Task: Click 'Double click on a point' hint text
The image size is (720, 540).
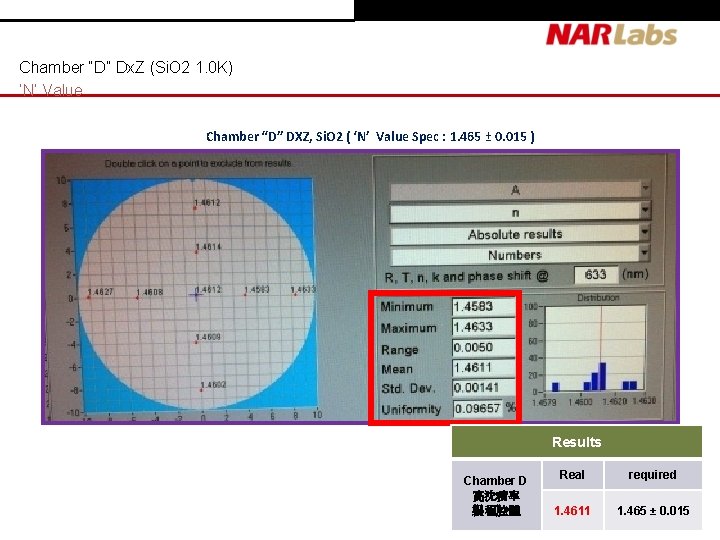Action: pyautogui.click(x=198, y=163)
